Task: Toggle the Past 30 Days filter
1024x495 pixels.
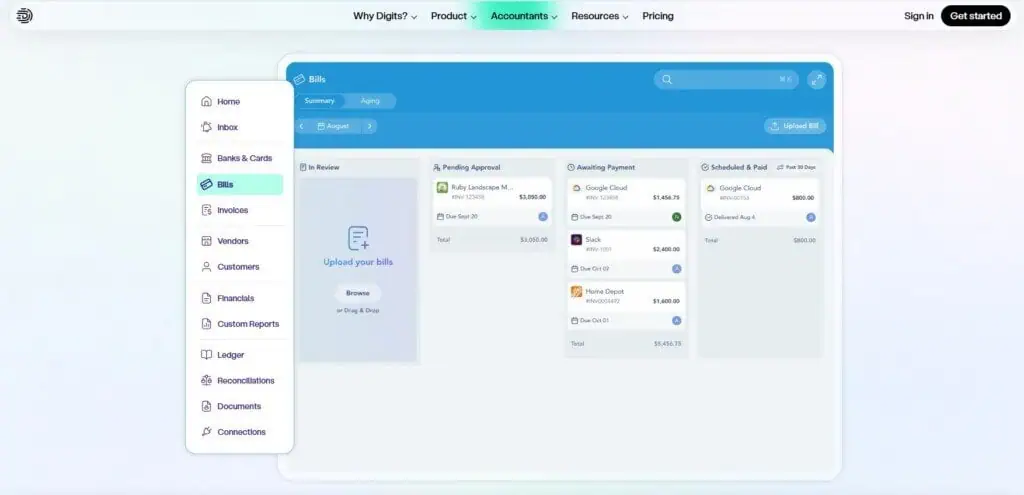Action: click(x=799, y=167)
